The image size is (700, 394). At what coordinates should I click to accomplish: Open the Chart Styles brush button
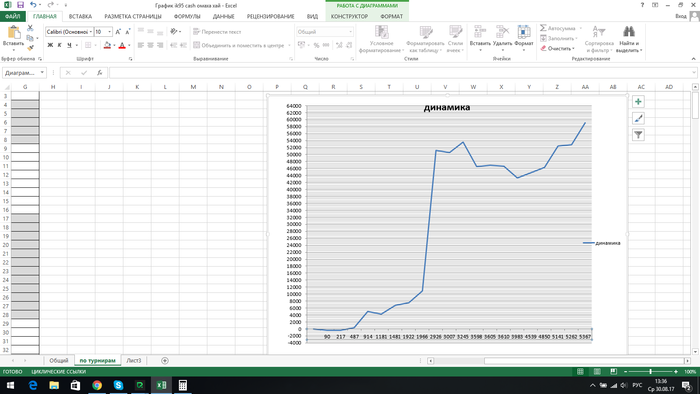[638, 118]
